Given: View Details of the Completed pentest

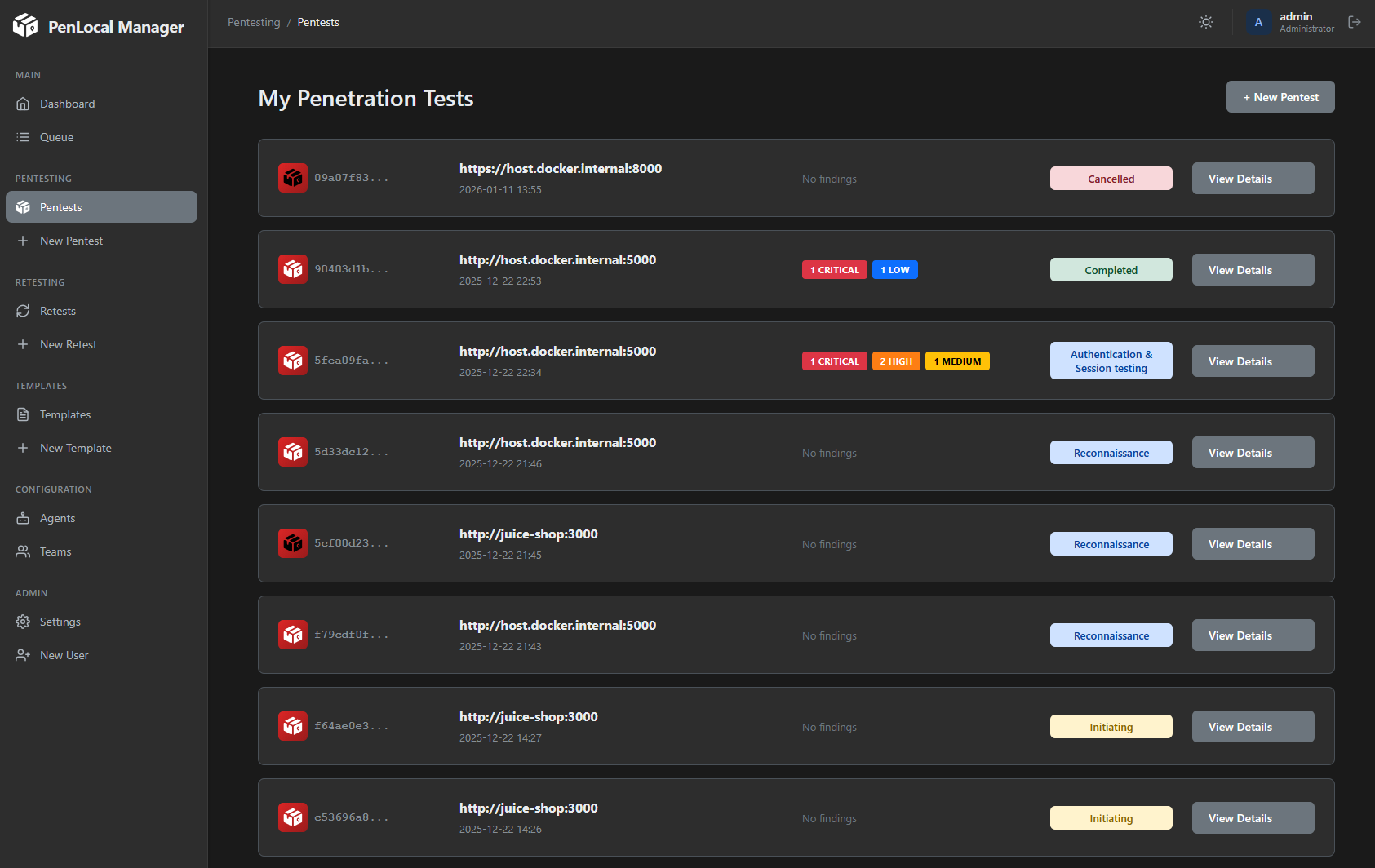Looking at the screenshot, I should click(x=1253, y=269).
